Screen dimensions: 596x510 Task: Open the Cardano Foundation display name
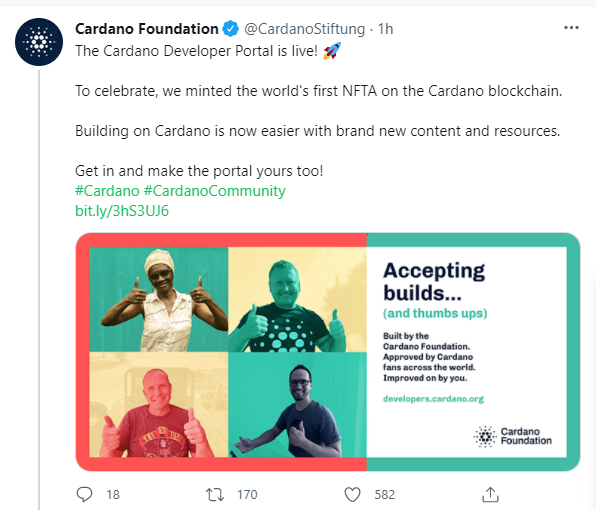click(x=147, y=29)
